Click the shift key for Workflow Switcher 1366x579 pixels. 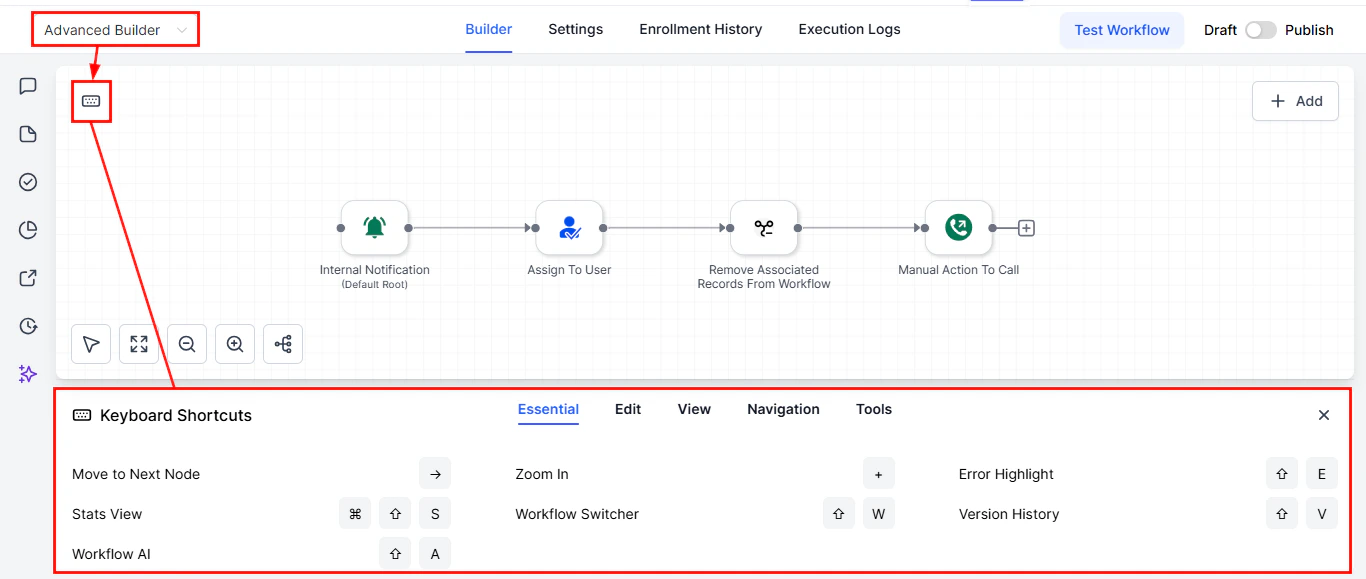[839, 514]
